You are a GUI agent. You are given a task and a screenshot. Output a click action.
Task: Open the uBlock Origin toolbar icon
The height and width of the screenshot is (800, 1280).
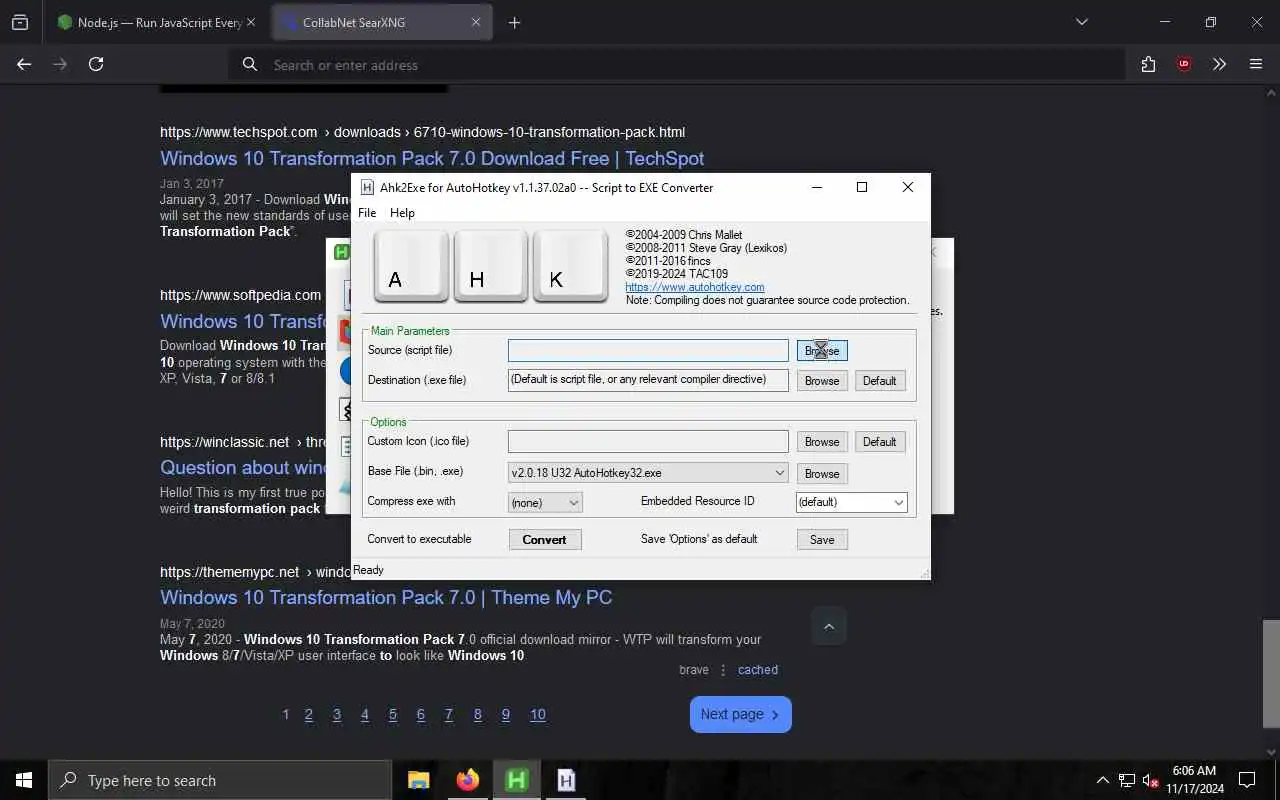[x=1184, y=64]
